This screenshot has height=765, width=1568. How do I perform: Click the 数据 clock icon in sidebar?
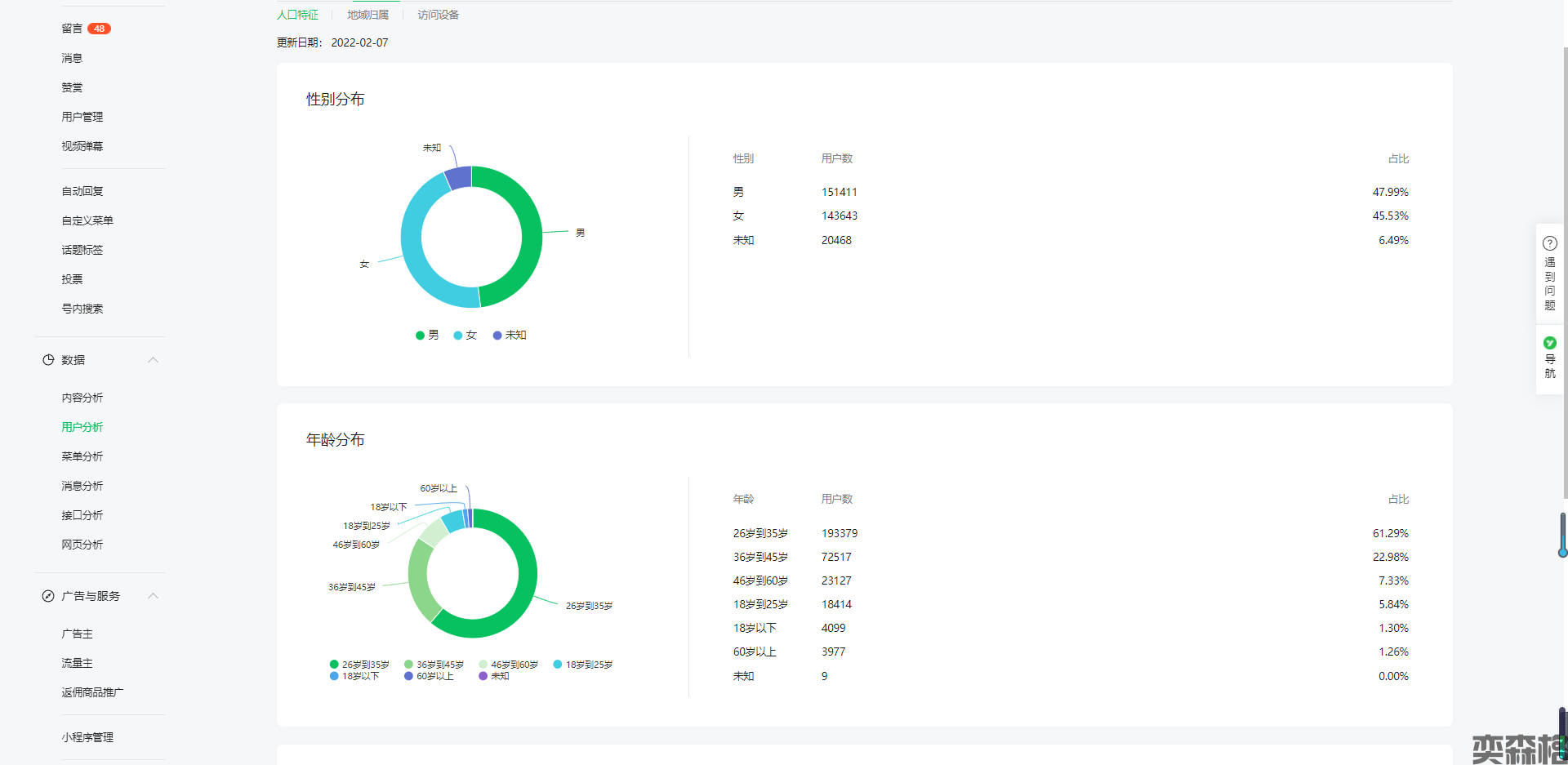coord(48,360)
